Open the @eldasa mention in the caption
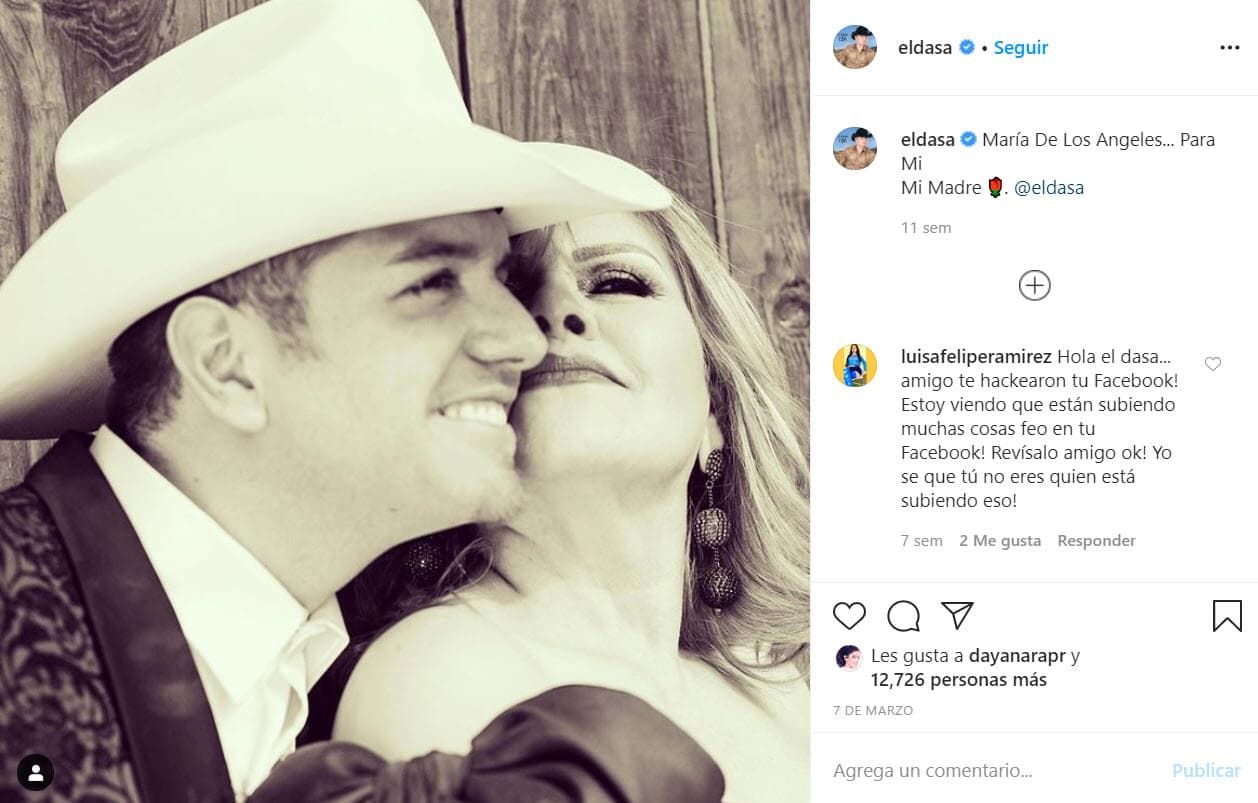The image size is (1258, 803). click(1049, 186)
